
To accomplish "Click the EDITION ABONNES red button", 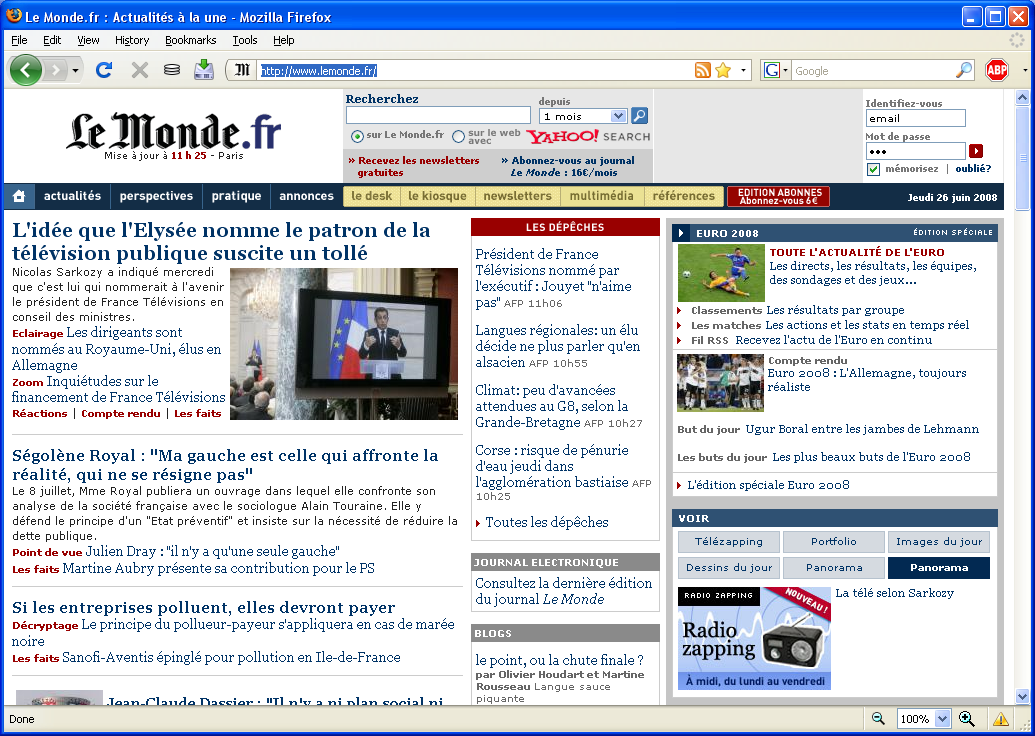I will pos(779,197).
